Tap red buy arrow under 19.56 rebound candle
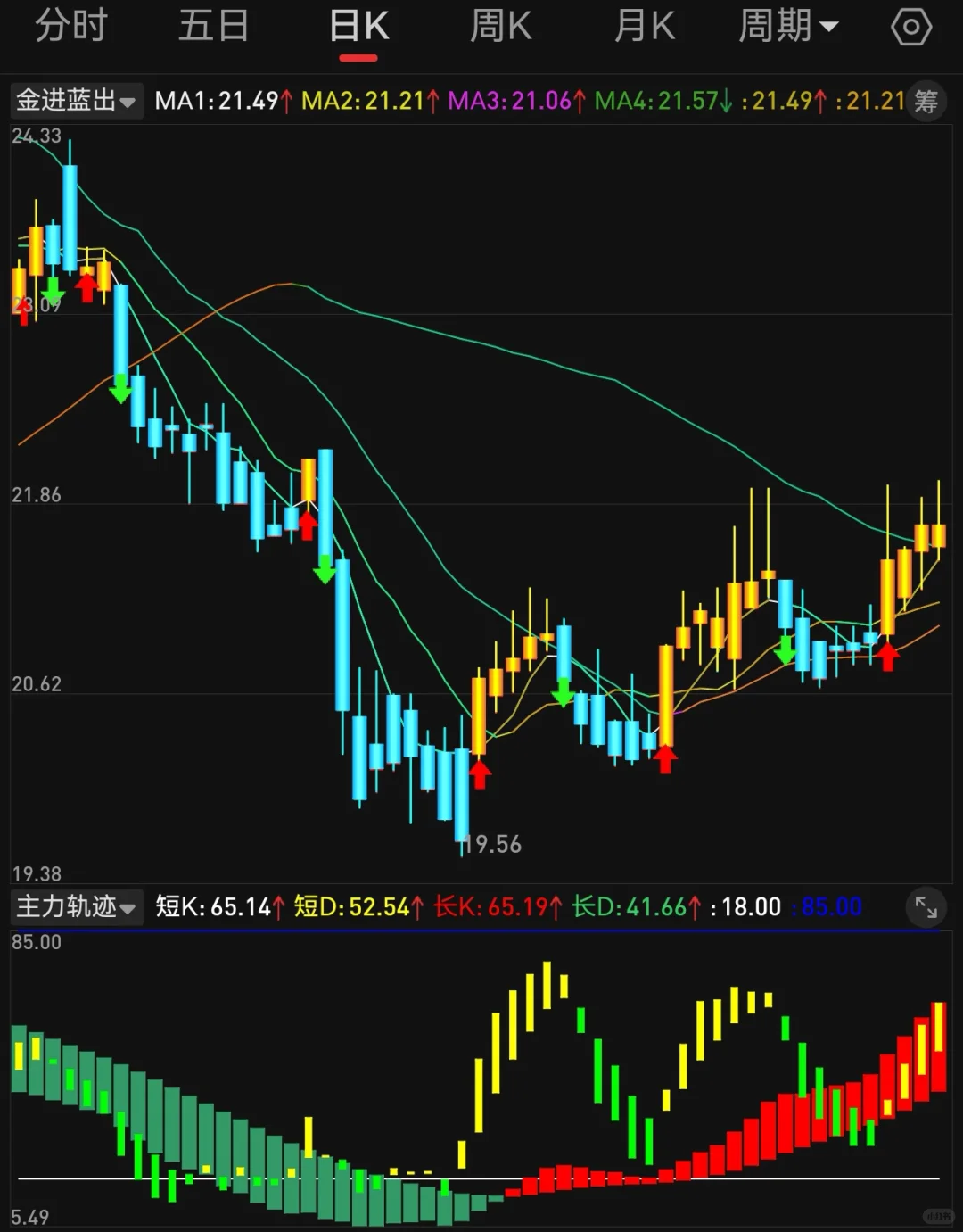 pyautogui.click(x=480, y=773)
